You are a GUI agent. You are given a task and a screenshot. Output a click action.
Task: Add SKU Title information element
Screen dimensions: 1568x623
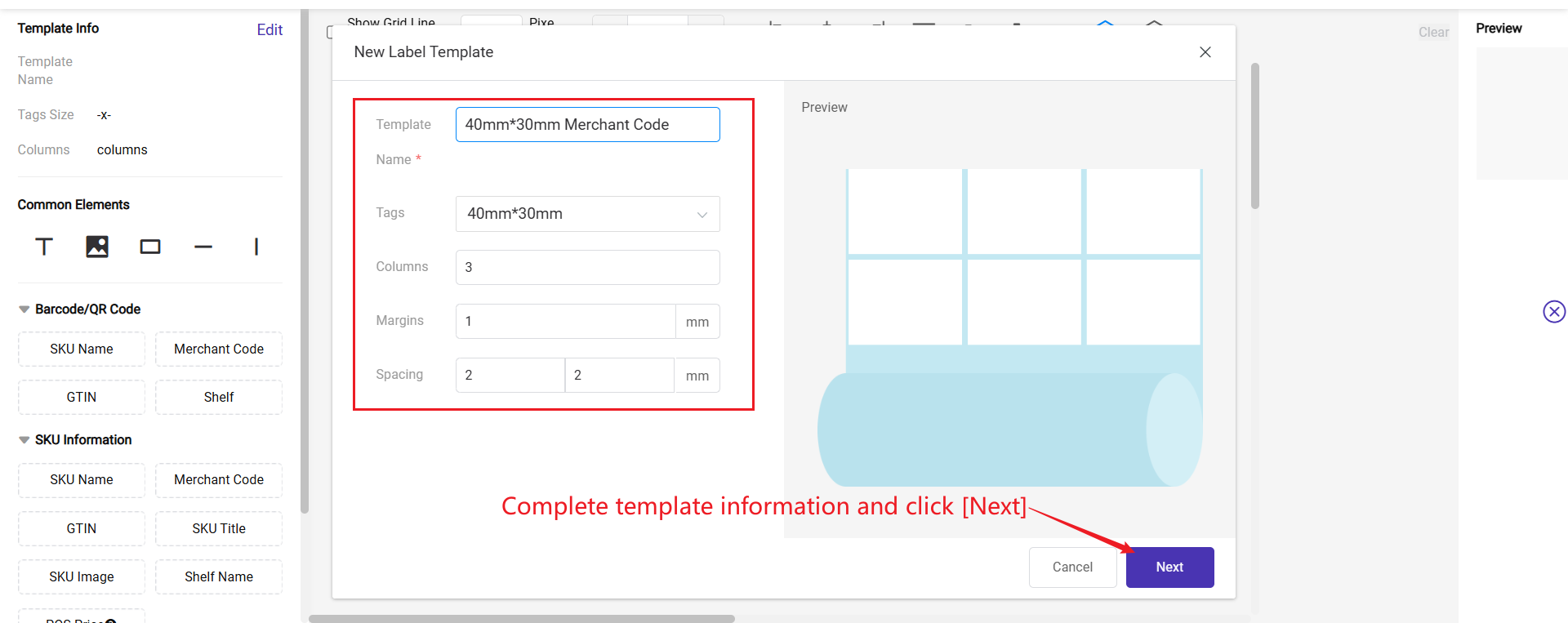[219, 529]
